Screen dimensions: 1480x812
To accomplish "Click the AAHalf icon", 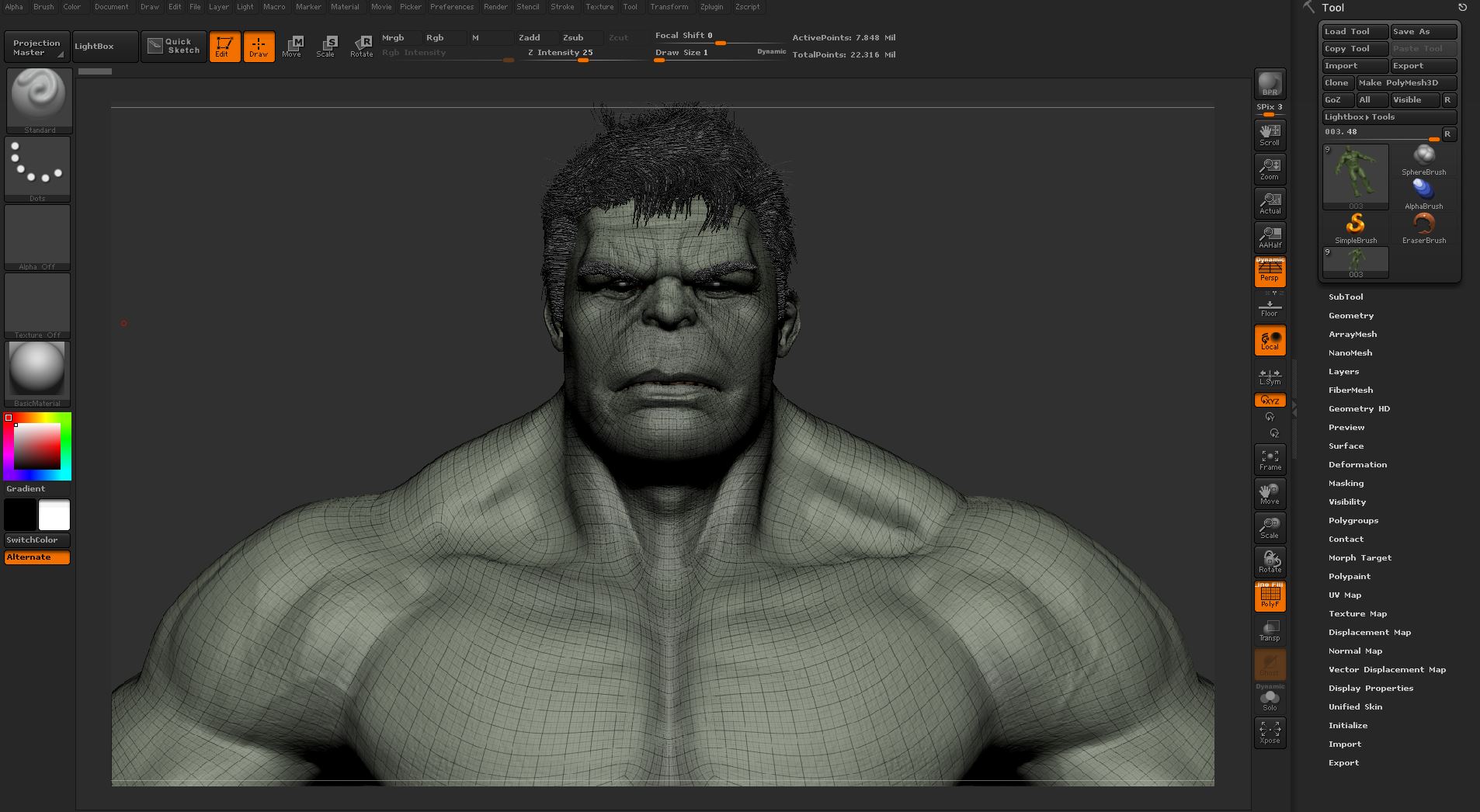I will (1270, 238).
